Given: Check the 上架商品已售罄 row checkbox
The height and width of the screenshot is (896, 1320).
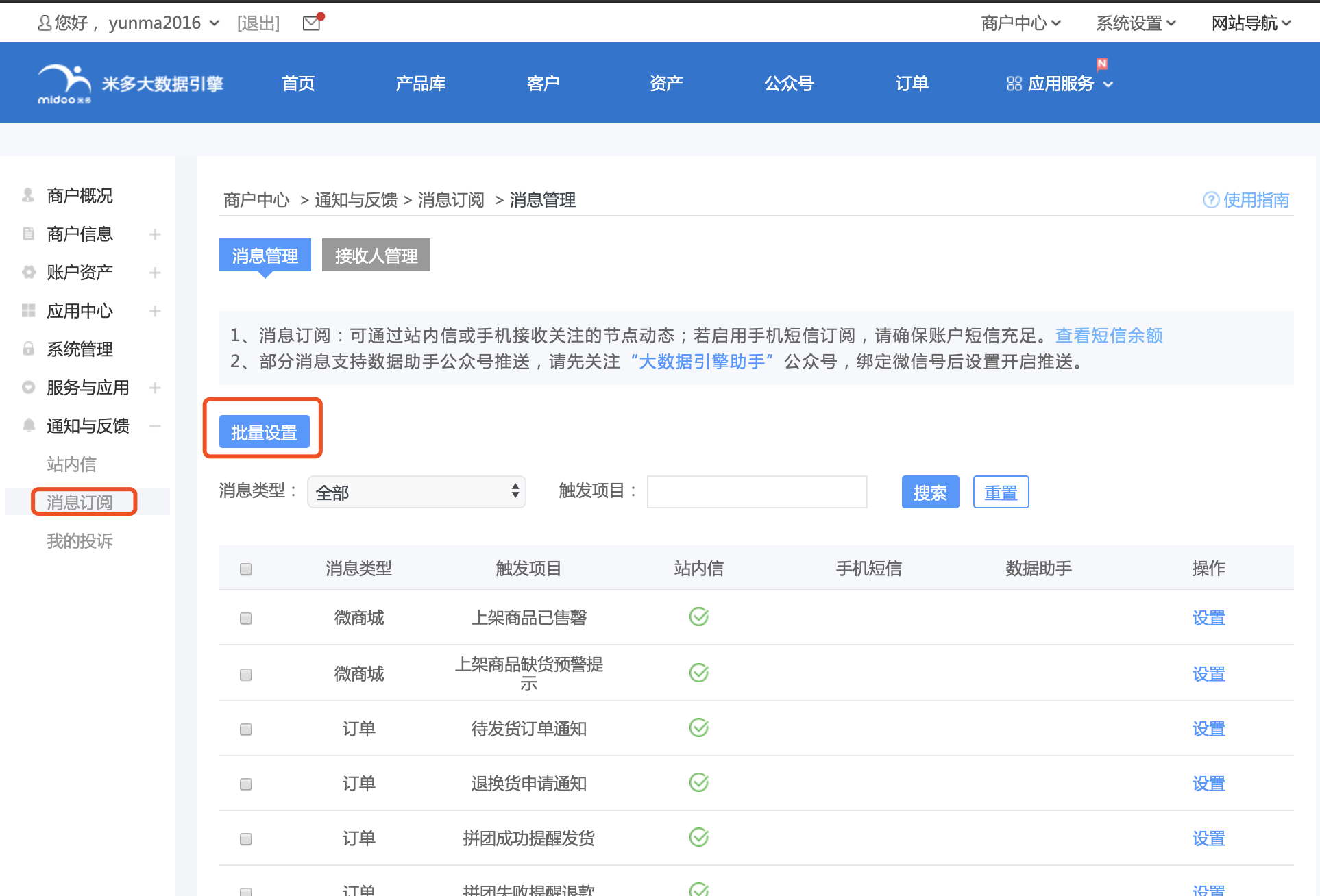Looking at the screenshot, I should click(246, 619).
